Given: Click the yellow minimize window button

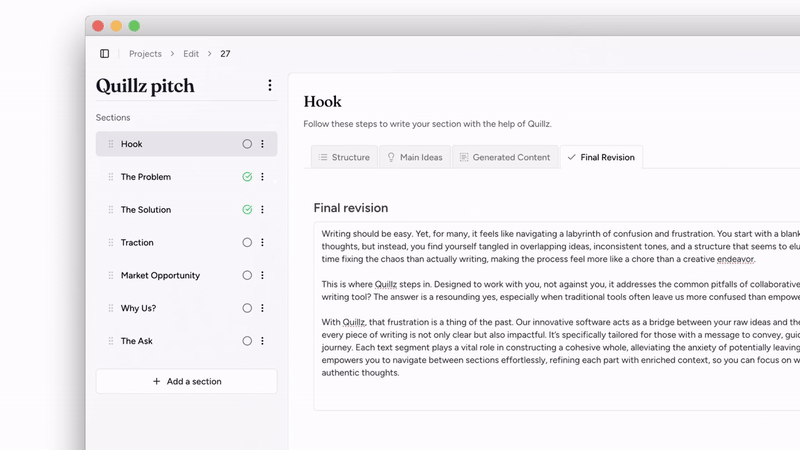Looking at the screenshot, I should [116, 26].
